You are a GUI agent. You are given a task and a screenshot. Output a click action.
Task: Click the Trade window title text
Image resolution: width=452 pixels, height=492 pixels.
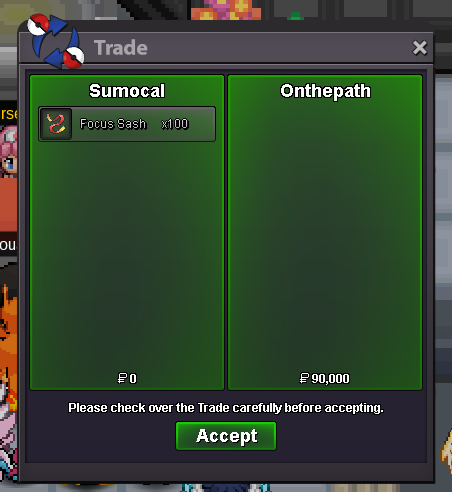pyautogui.click(x=121, y=48)
